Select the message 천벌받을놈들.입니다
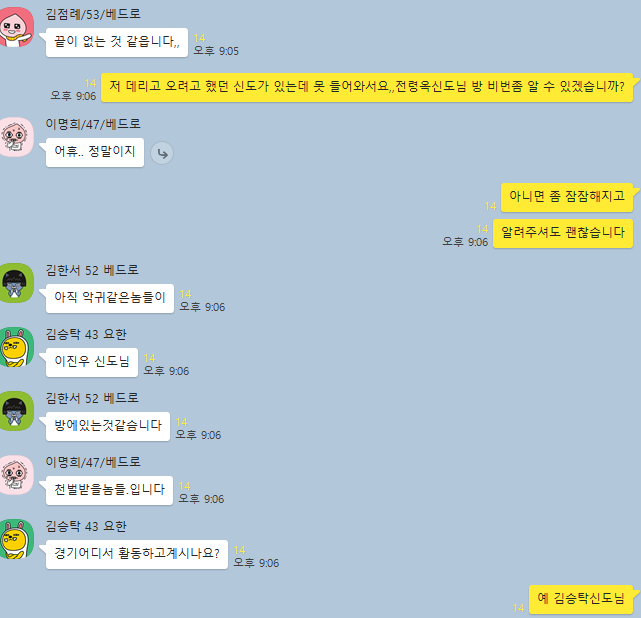Image resolution: width=641 pixels, height=618 pixels. 110,490
